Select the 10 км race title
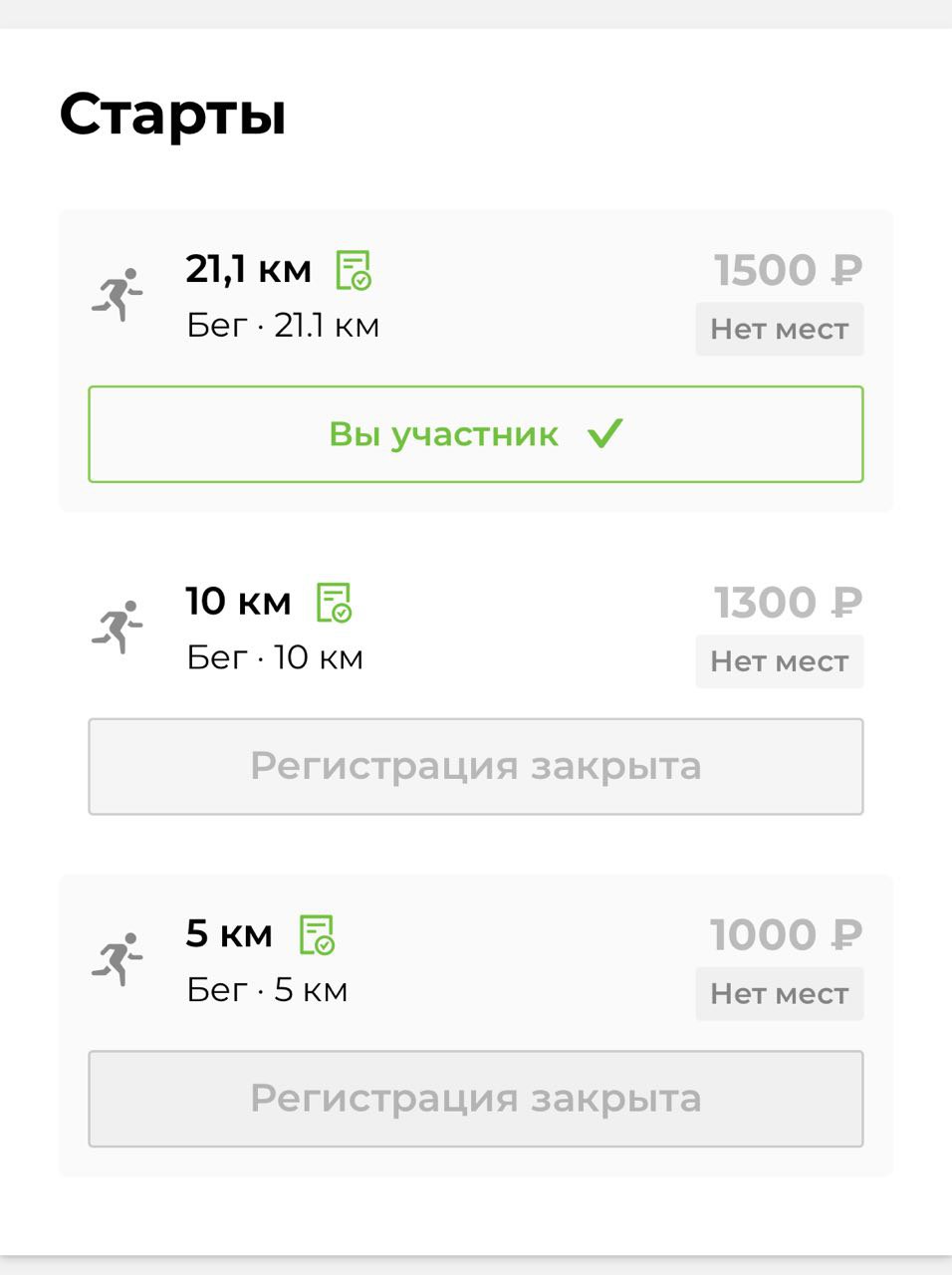Image resolution: width=952 pixels, height=1275 pixels. pos(239,602)
